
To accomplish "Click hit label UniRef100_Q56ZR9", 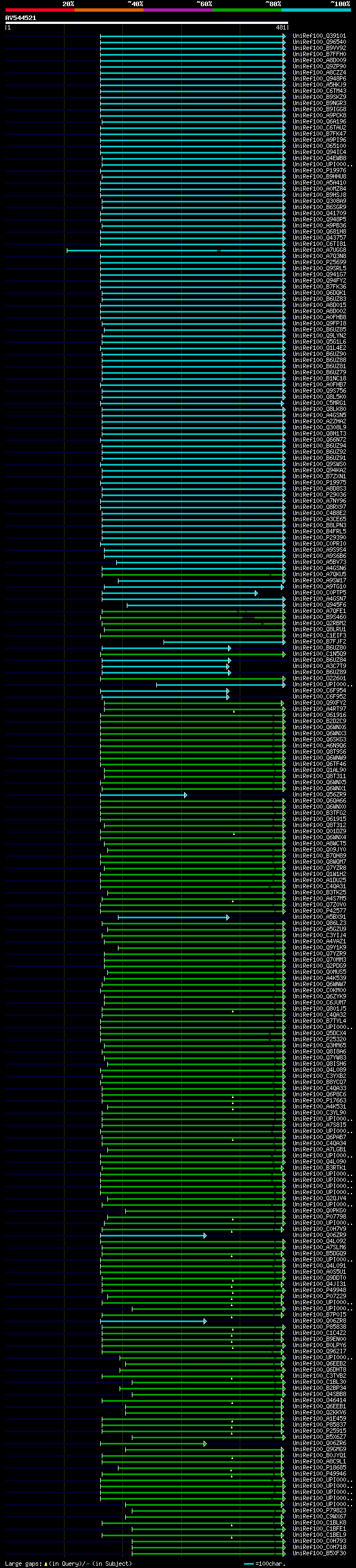I will (x=319, y=795).
